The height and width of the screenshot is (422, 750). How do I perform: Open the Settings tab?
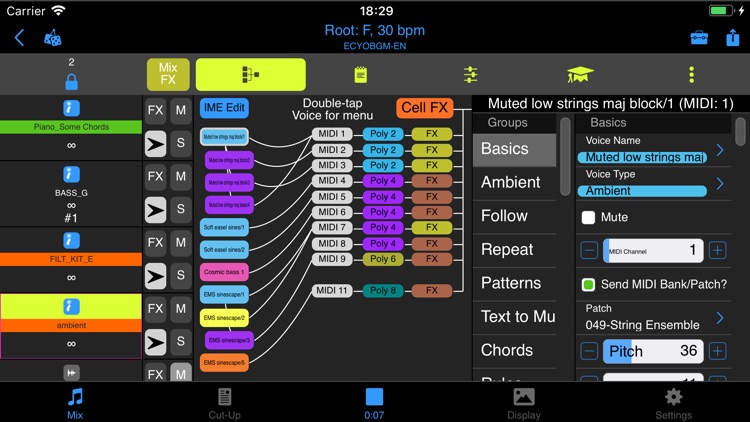coord(673,403)
